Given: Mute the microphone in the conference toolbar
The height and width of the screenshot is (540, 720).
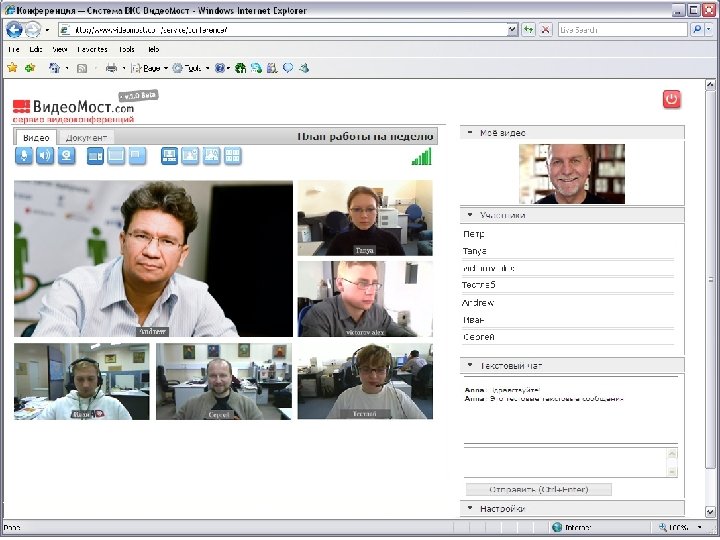Looking at the screenshot, I should tap(24, 156).
